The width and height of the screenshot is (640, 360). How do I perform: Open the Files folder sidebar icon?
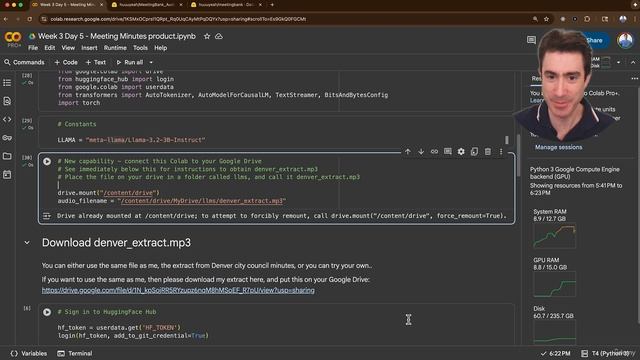pos(7,156)
